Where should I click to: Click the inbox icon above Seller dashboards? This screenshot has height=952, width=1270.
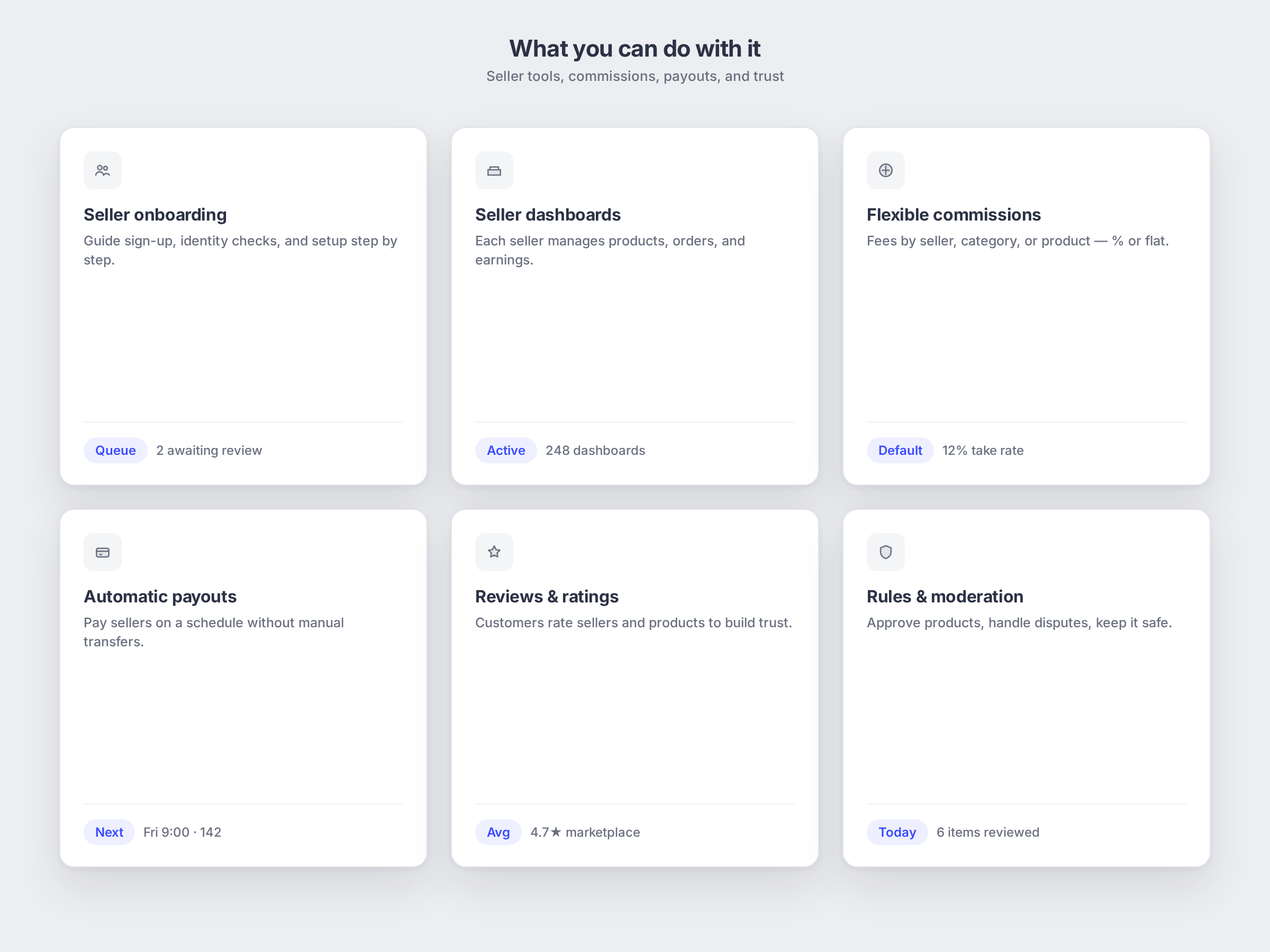pos(494,170)
